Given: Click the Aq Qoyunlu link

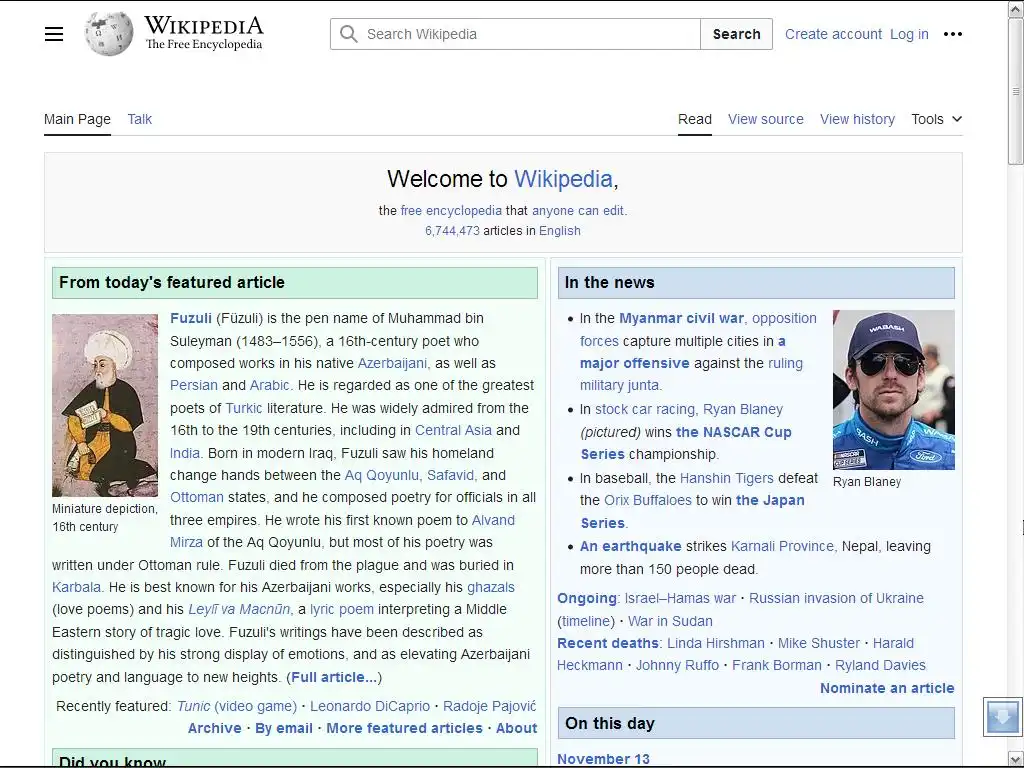Looking at the screenshot, I should [x=381, y=475].
